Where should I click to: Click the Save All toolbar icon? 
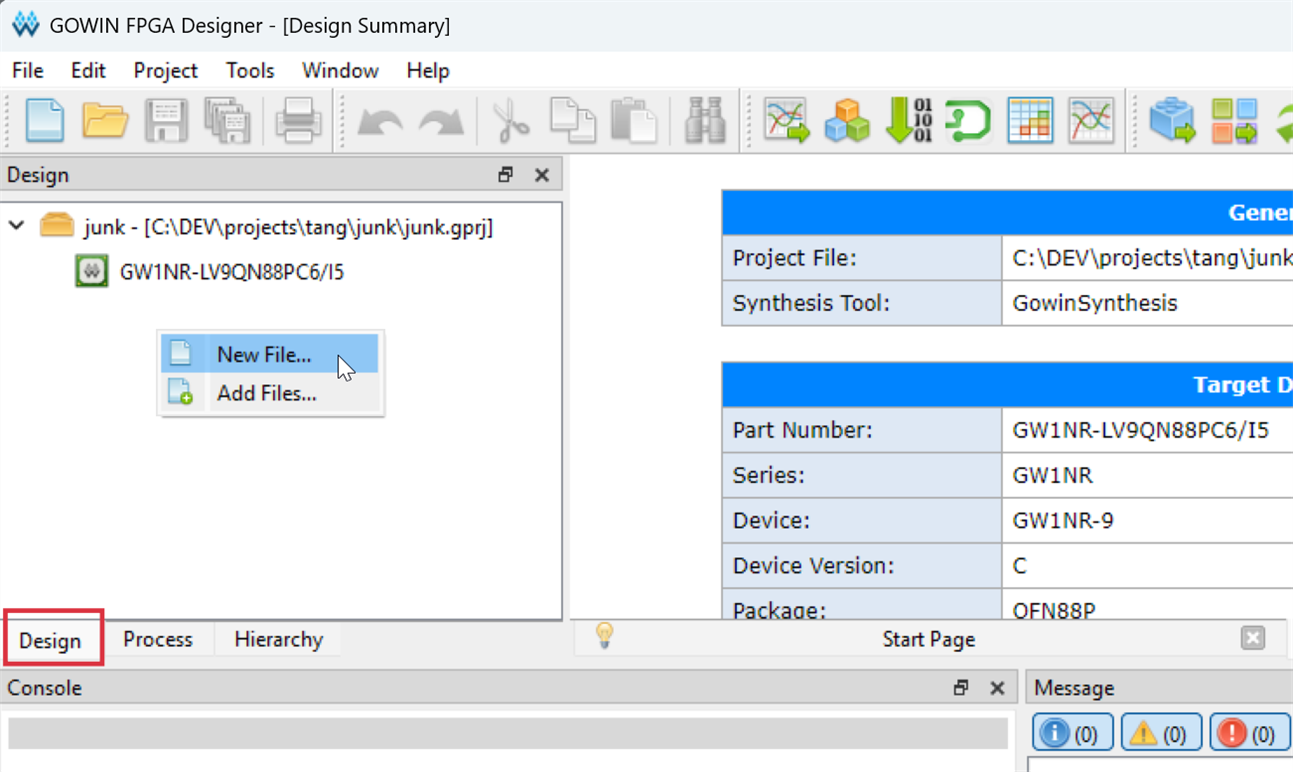pos(228,120)
